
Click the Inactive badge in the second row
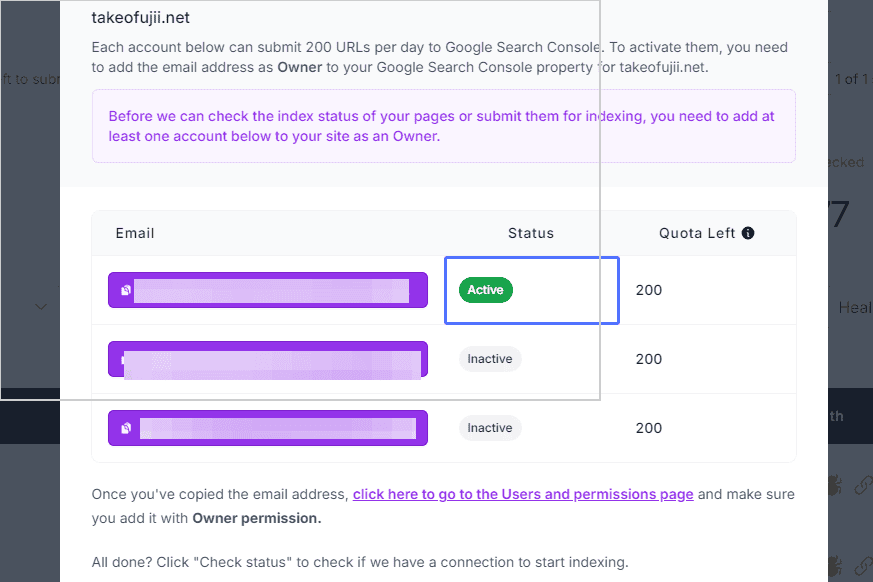pos(490,359)
